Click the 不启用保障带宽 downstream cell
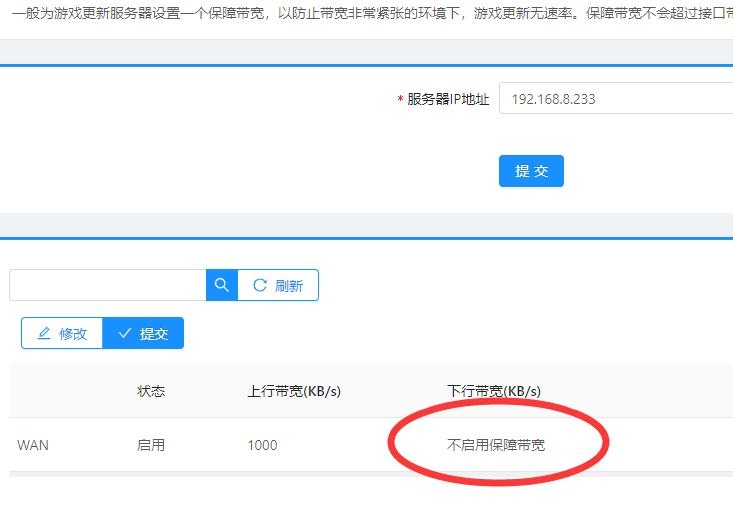 coord(496,445)
